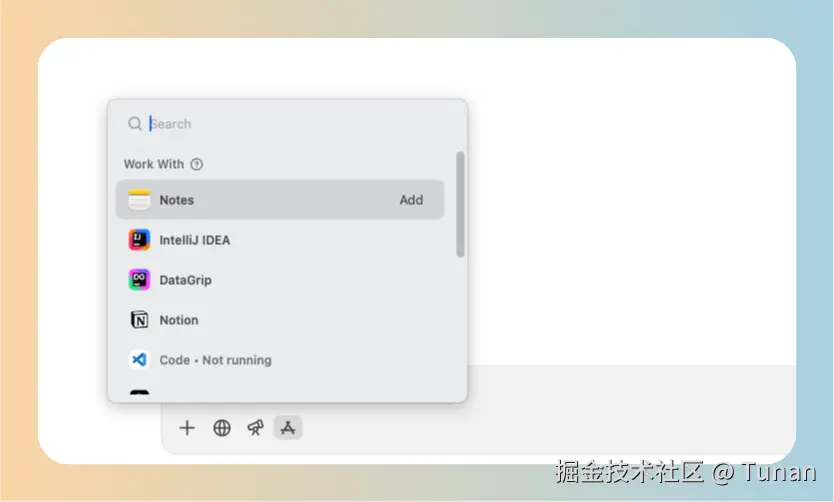
Task: Toggle the globe web search icon
Action: [222, 428]
